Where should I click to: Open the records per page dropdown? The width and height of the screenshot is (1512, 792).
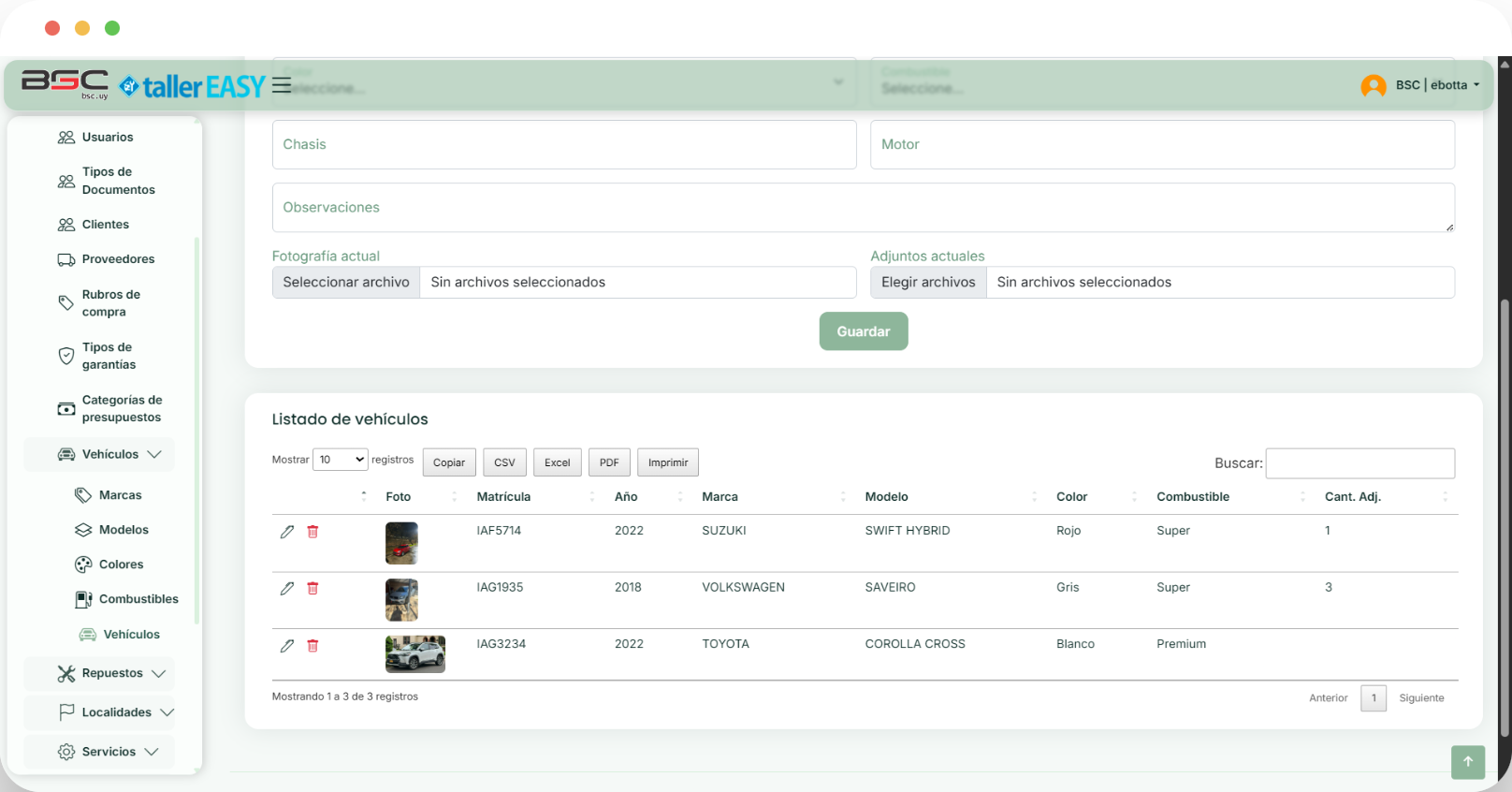[341, 460]
